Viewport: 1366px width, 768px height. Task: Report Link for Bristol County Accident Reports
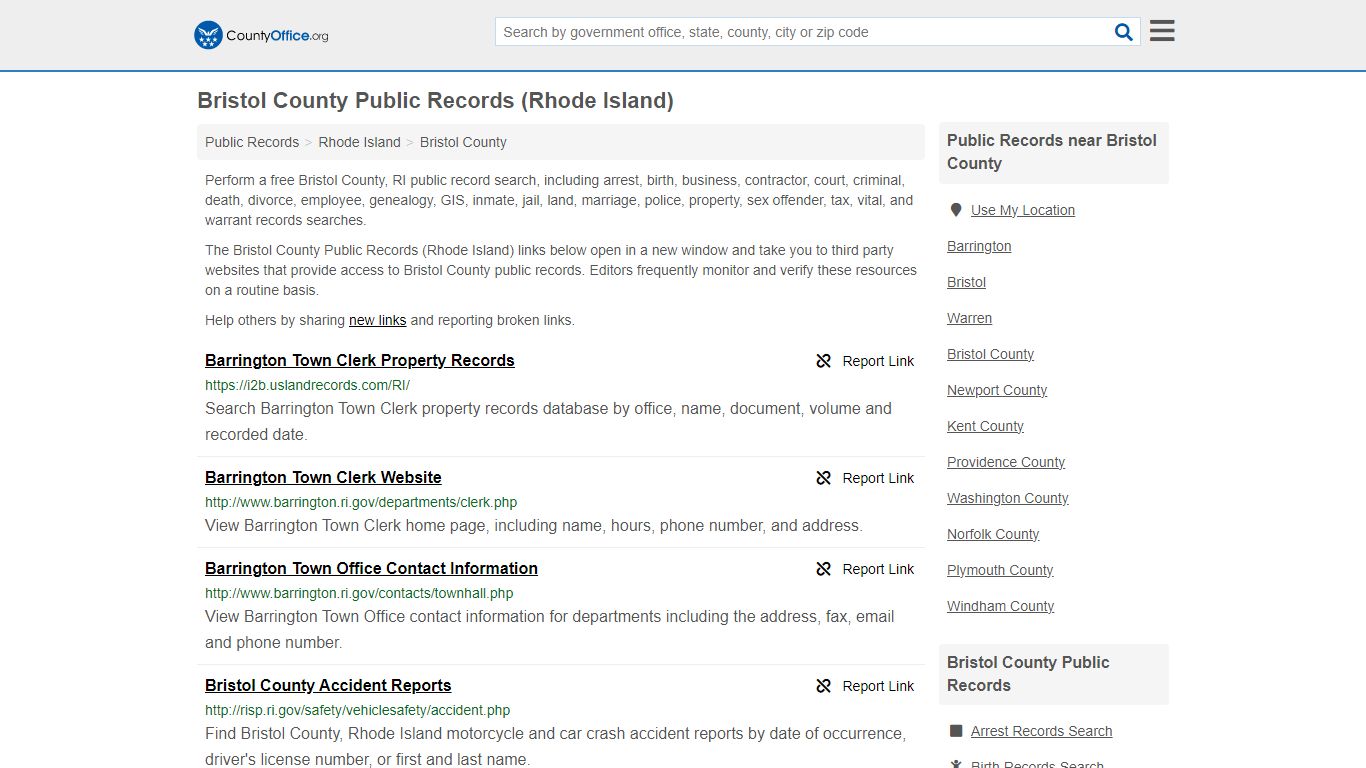click(878, 686)
